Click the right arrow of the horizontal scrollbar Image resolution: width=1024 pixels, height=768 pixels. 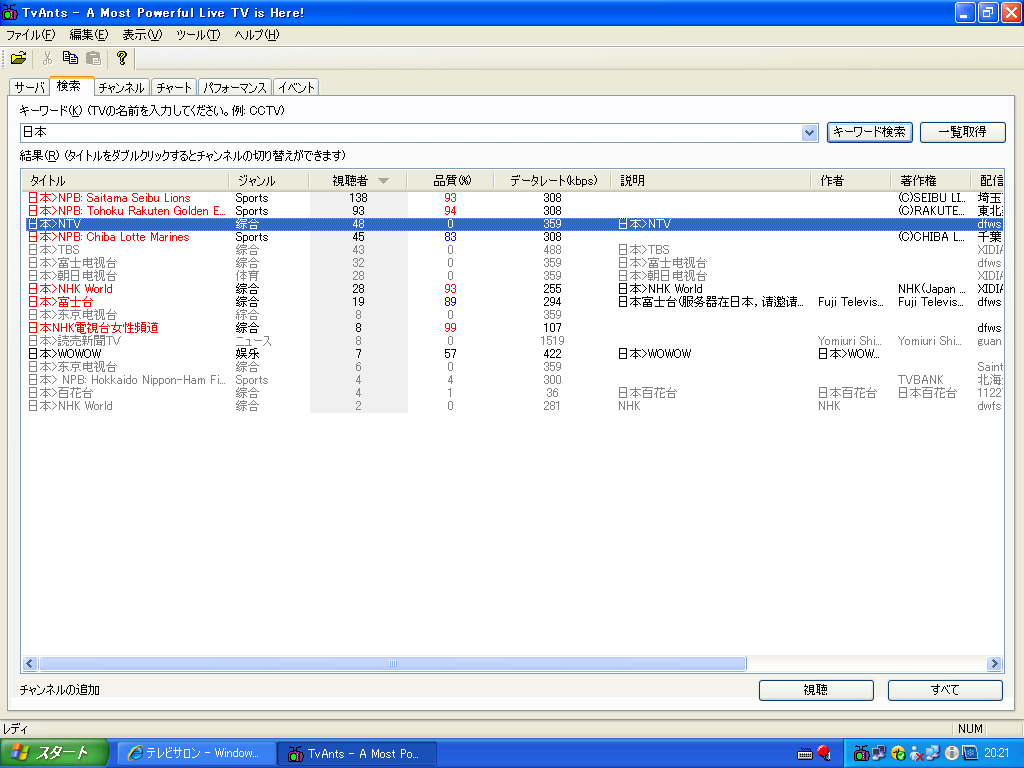pos(994,664)
